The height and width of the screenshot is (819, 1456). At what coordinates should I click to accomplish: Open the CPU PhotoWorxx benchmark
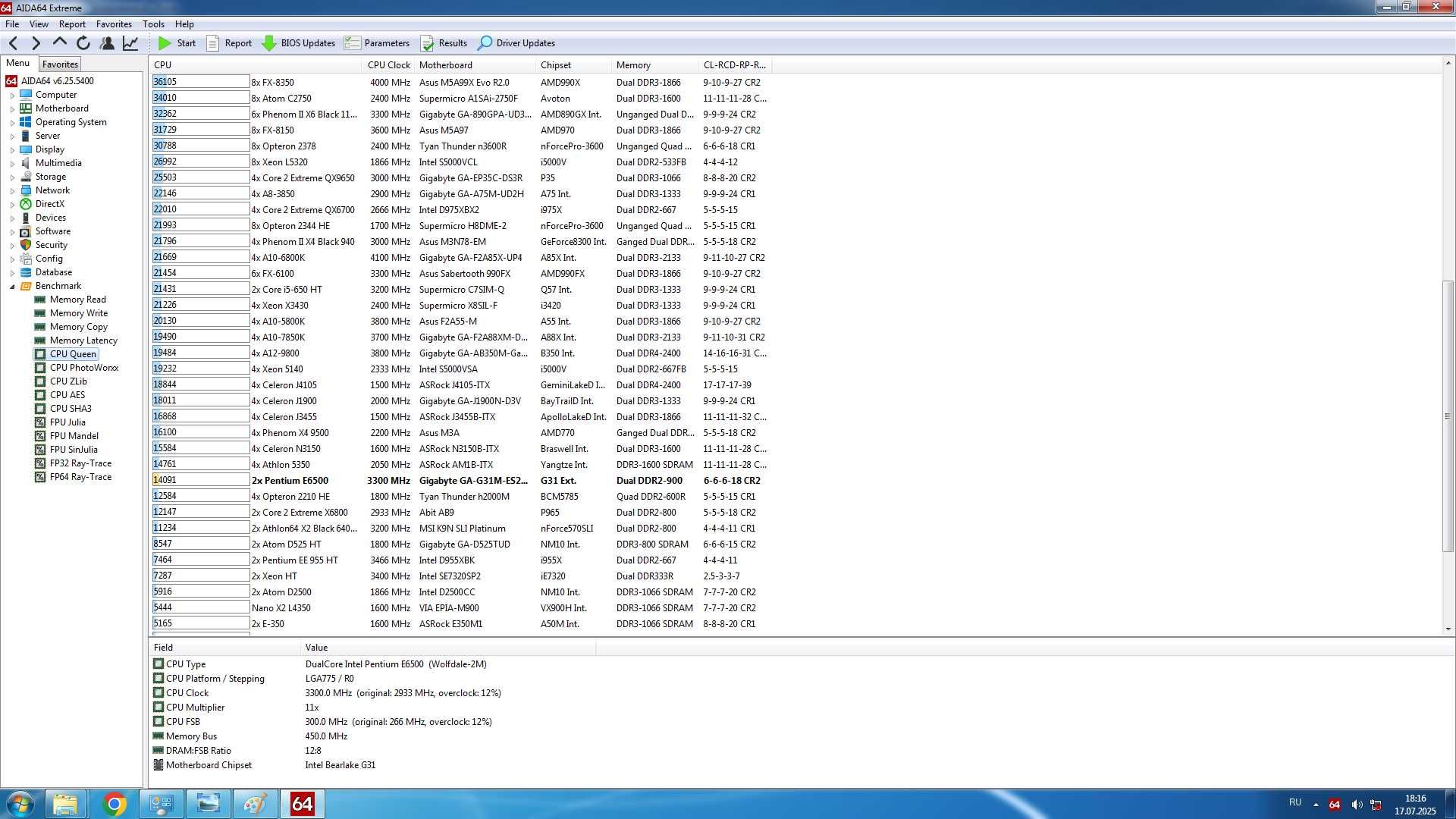click(84, 368)
